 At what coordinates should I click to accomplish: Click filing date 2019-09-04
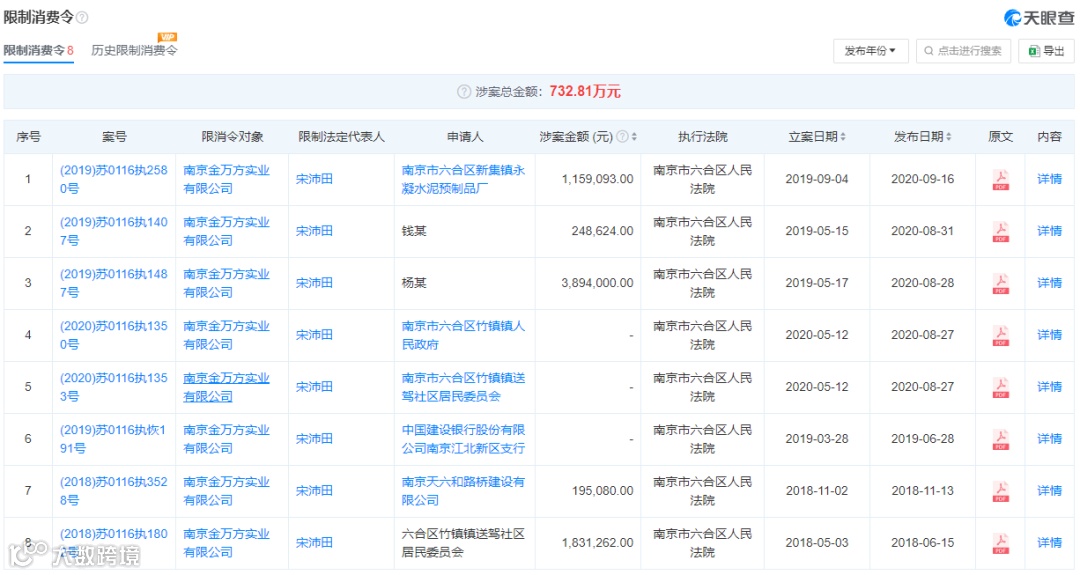pos(817,179)
